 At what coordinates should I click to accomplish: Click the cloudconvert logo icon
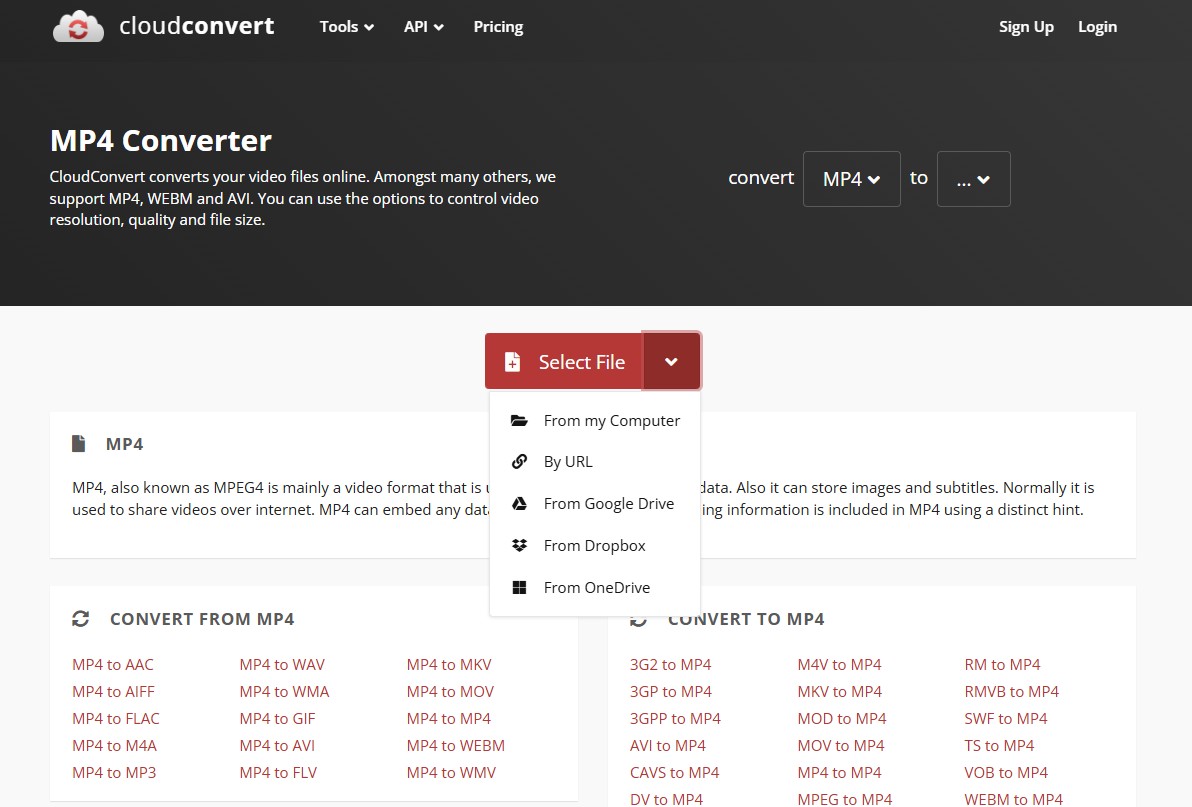[x=78, y=26]
